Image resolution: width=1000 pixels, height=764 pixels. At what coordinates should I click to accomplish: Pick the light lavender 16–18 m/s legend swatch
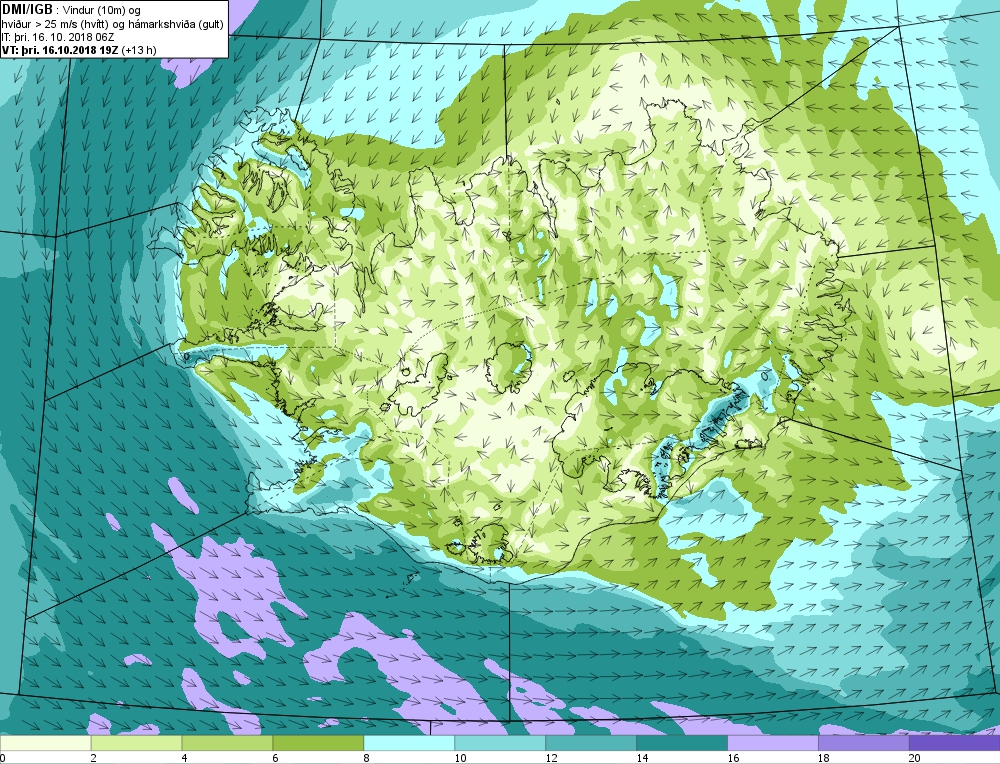click(772, 743)
